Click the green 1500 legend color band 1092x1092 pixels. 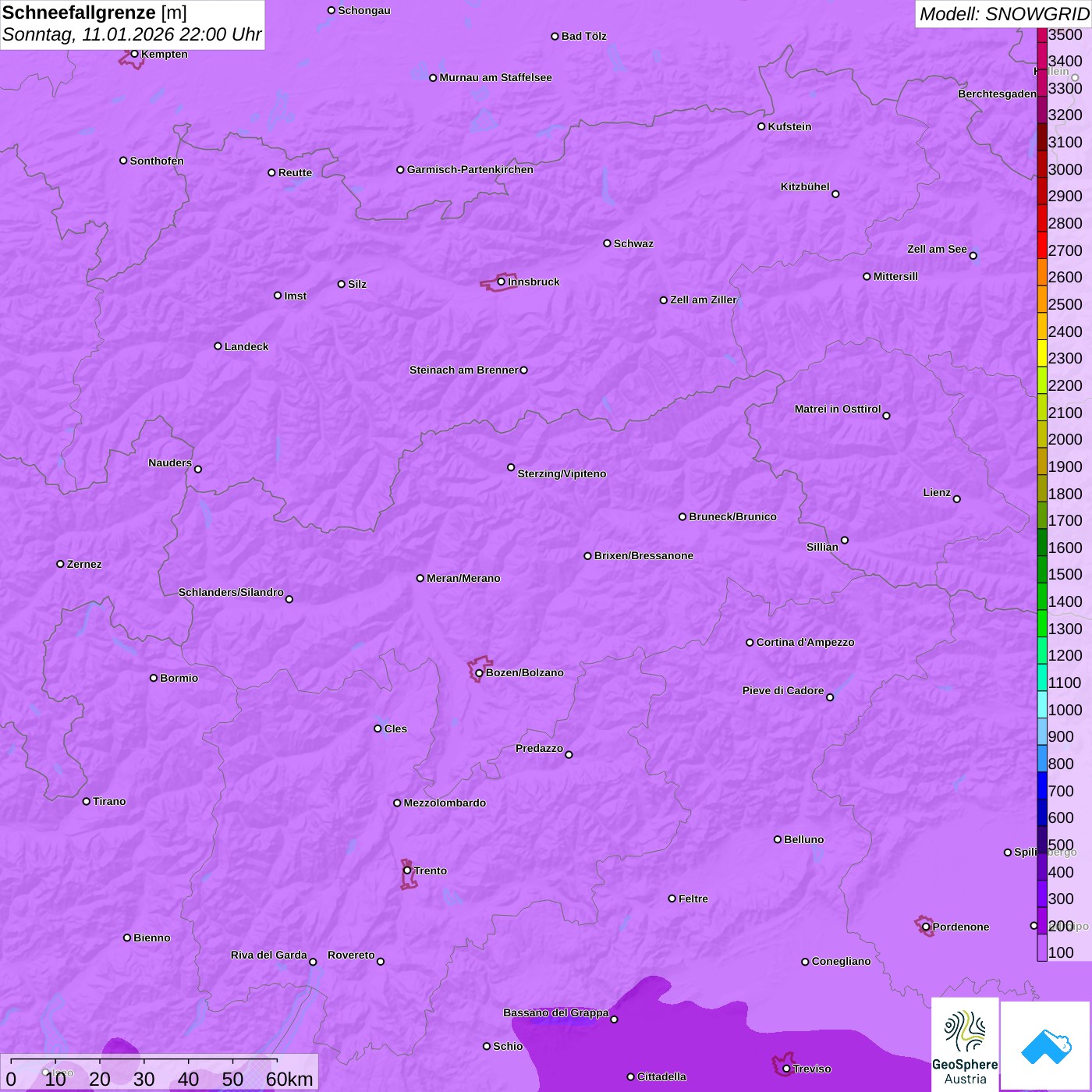(1042, 569)
